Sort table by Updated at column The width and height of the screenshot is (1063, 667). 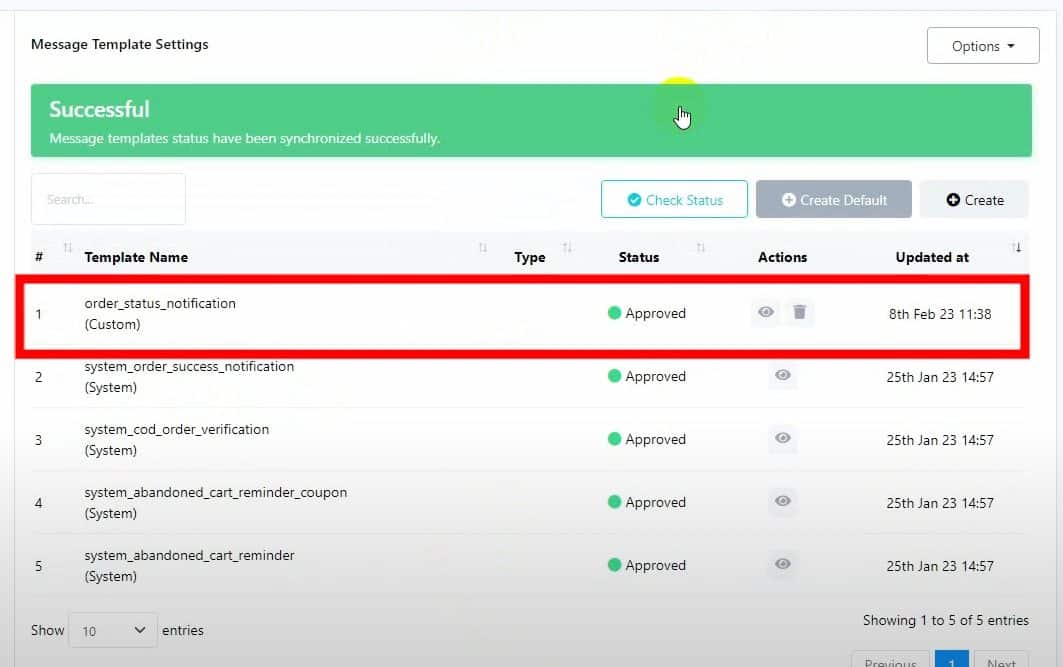[x=1016, y=248]
